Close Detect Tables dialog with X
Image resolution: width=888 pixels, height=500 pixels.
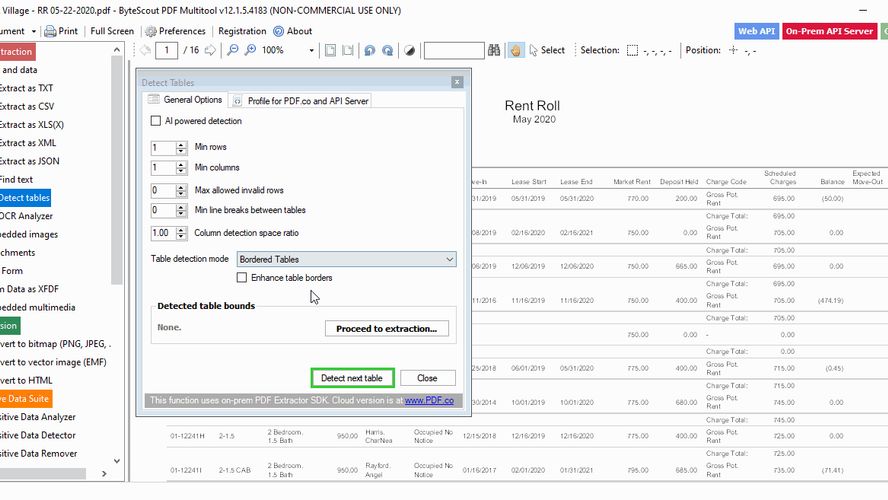tap(457, 82)
